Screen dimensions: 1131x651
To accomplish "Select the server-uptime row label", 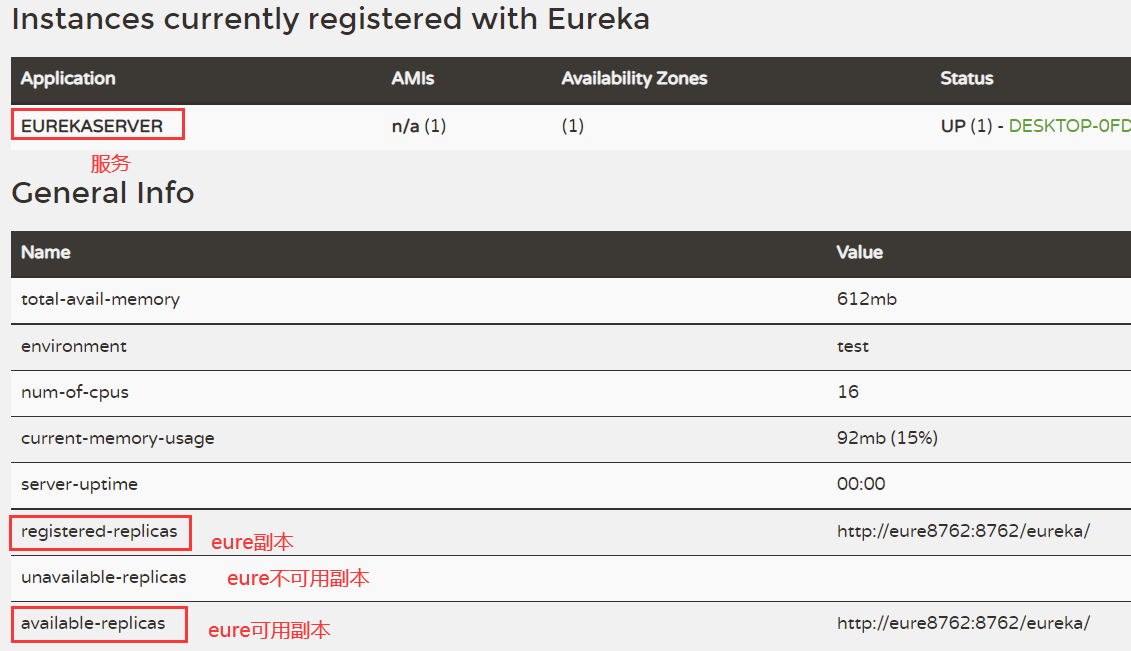I will coord(79,484).
